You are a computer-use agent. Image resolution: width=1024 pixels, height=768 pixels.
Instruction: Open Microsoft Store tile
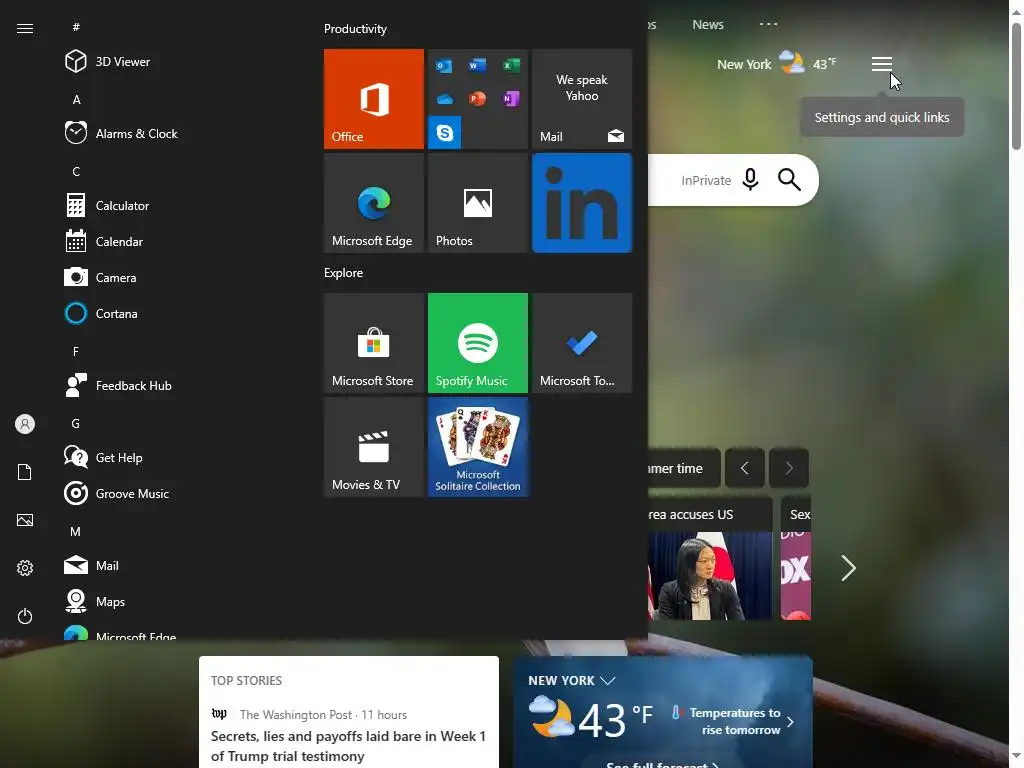coord(374,343)
